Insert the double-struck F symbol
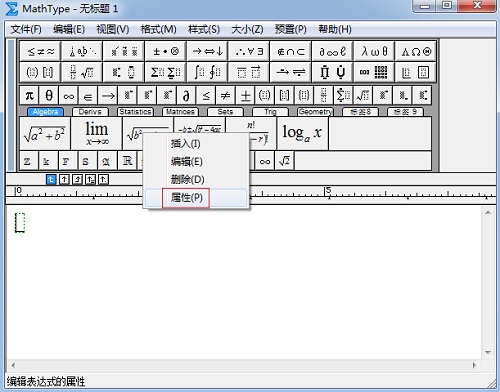This screenshot has height=392, width=500. pos(68,161)
